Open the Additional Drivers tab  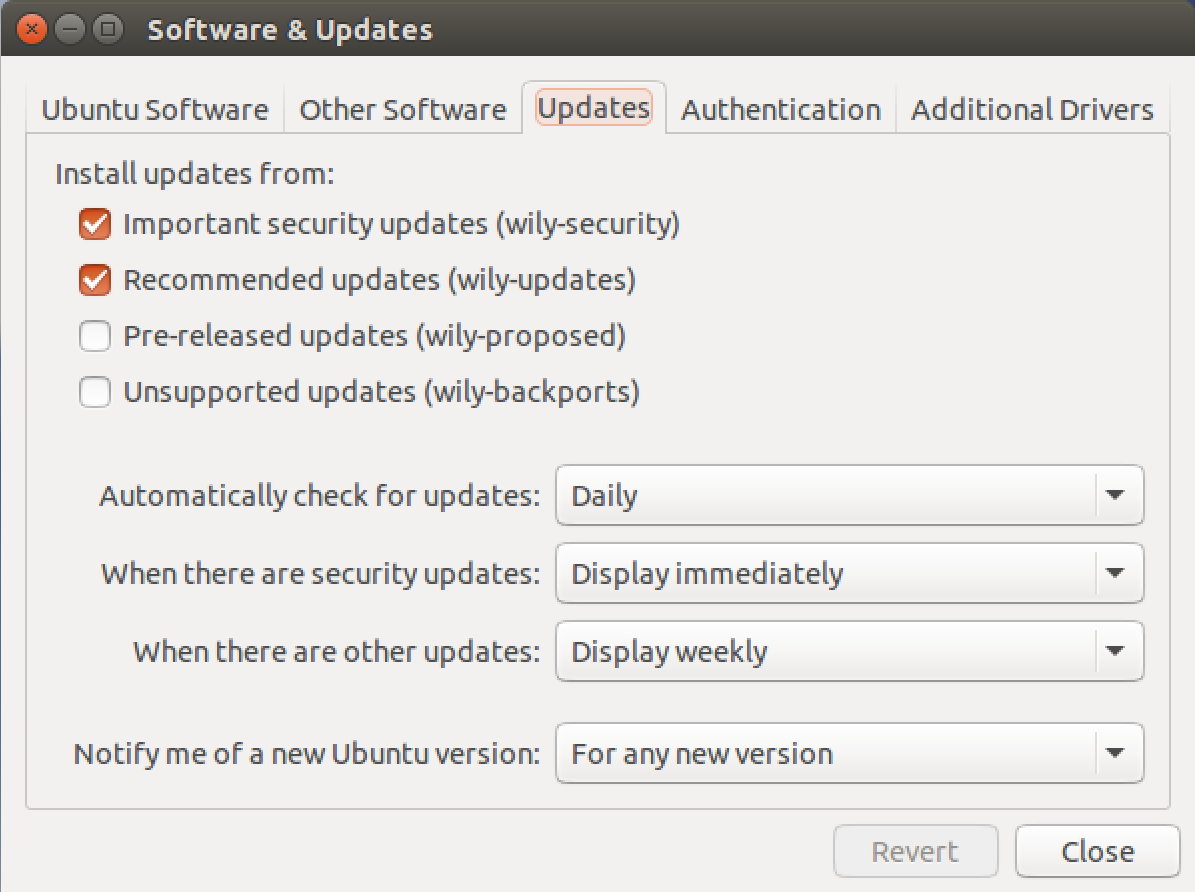tap(1031, 109)
